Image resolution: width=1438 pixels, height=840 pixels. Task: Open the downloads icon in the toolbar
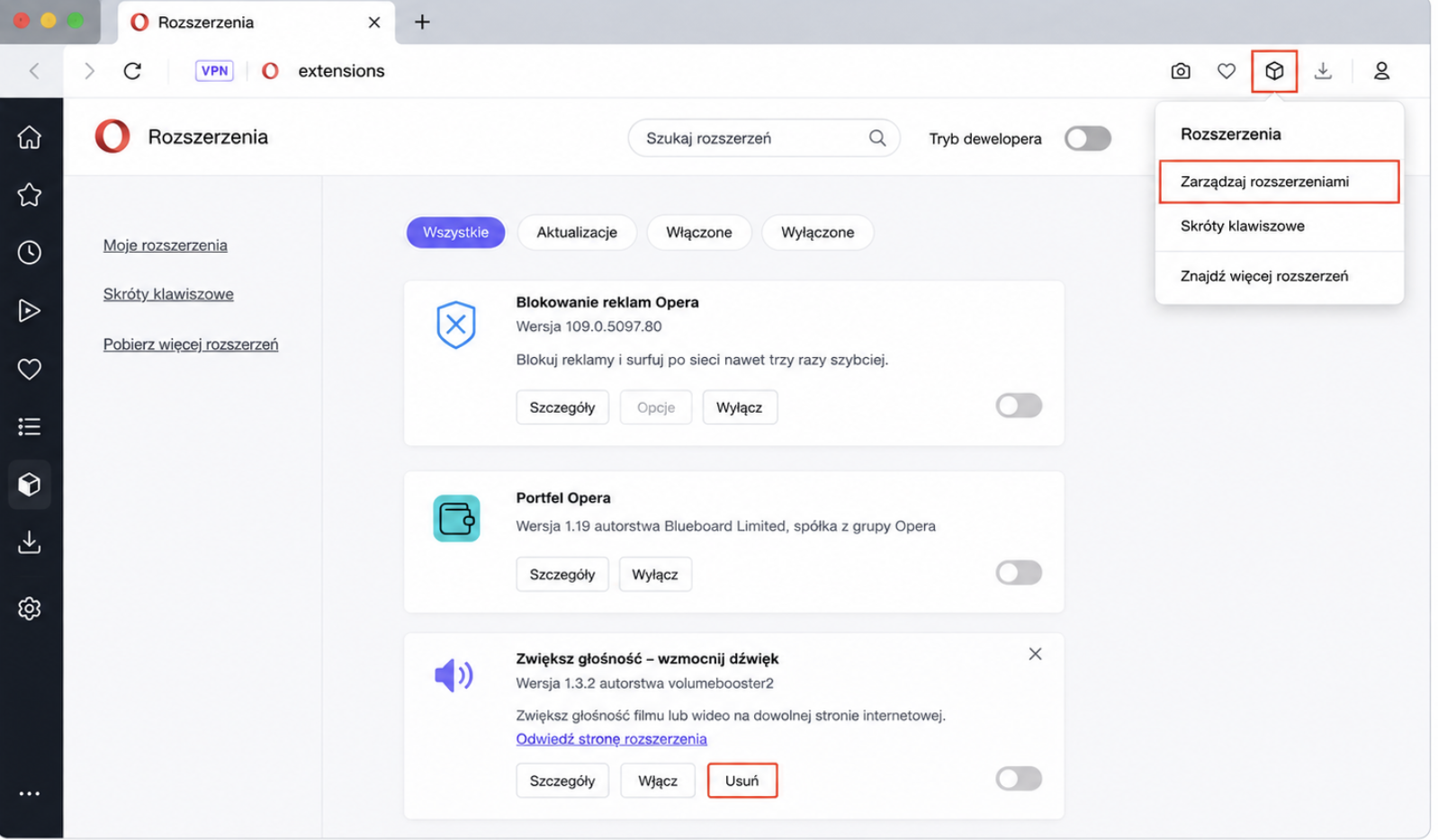1323,71
